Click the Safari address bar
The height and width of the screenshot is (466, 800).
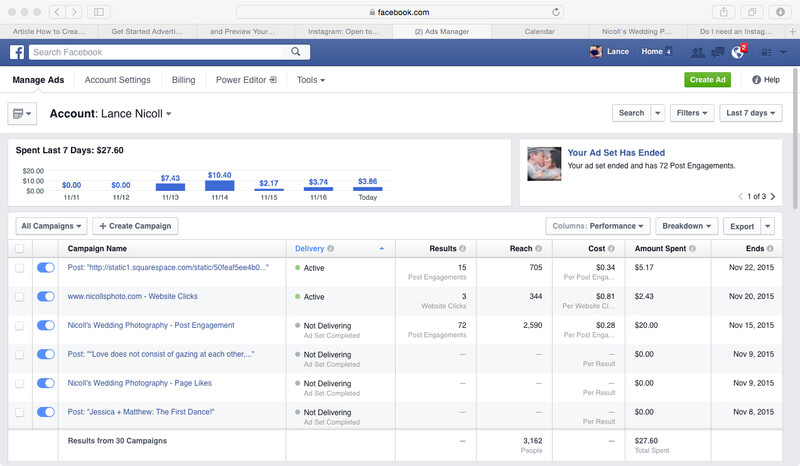coord(399,12)
